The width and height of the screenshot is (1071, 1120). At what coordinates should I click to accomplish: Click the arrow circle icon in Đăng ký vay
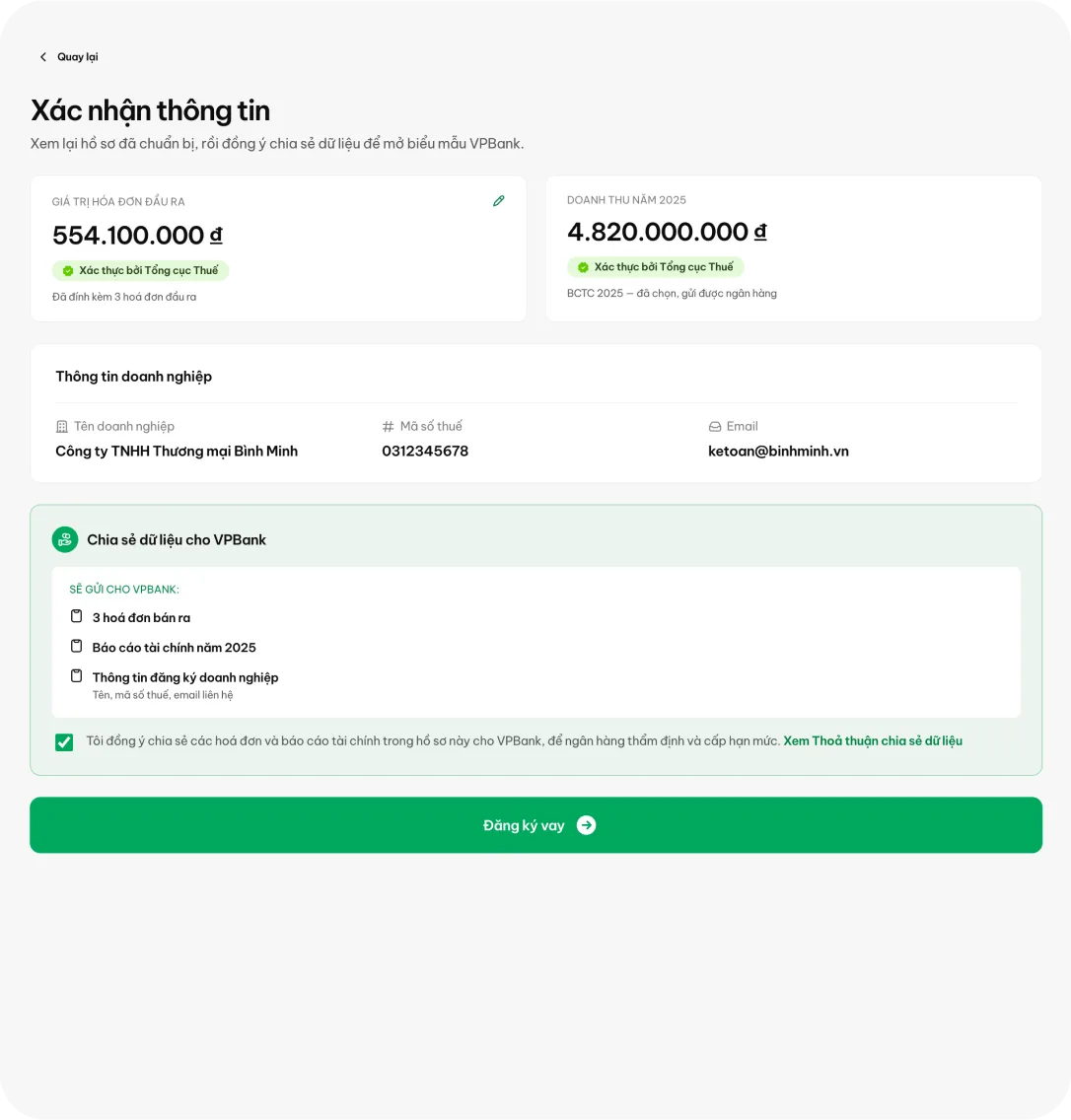point(586,825)
